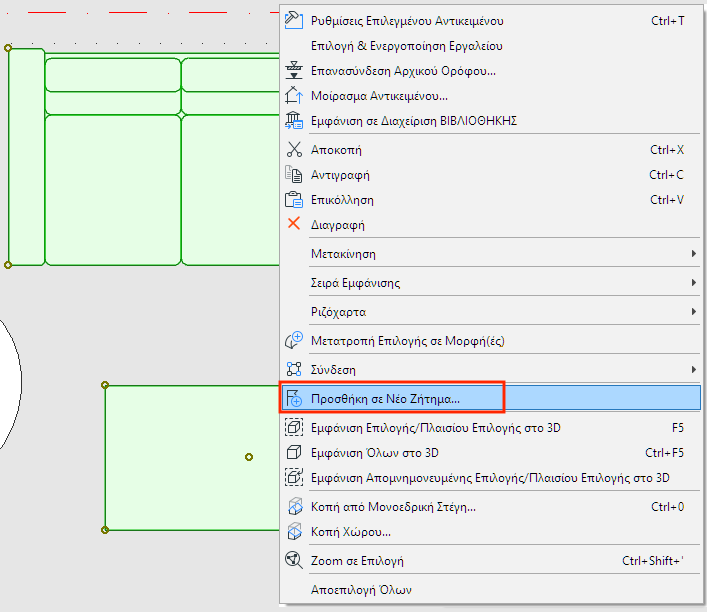Expand the Σύνδεση submenu arrow
This screenshot has height=612, width=707.
pos(694,370)
